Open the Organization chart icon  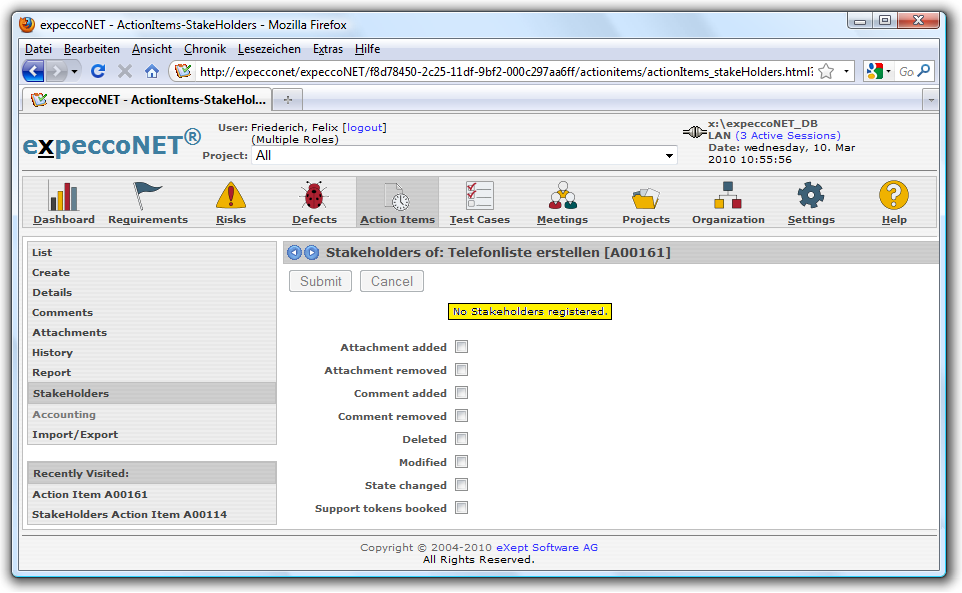[727, 196]
